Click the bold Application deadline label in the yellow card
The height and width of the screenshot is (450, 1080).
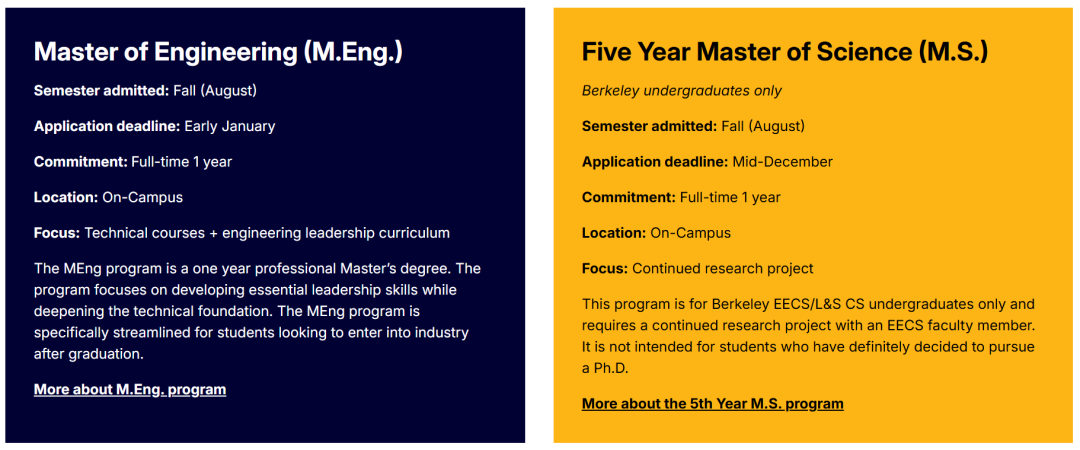(x=655, y=162)
